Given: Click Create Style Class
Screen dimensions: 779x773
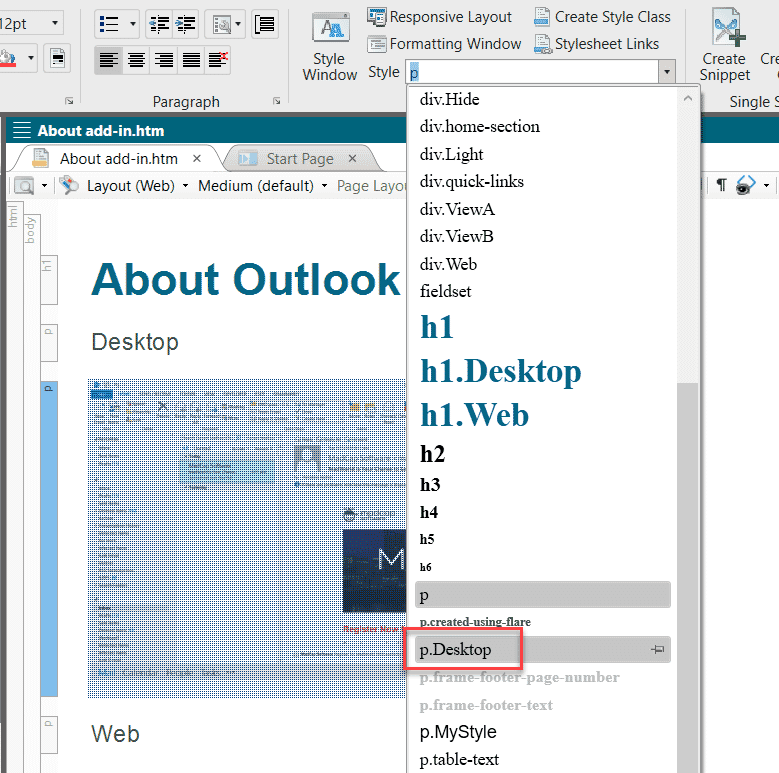Looking at the screenshot, I should coord(602,17).
